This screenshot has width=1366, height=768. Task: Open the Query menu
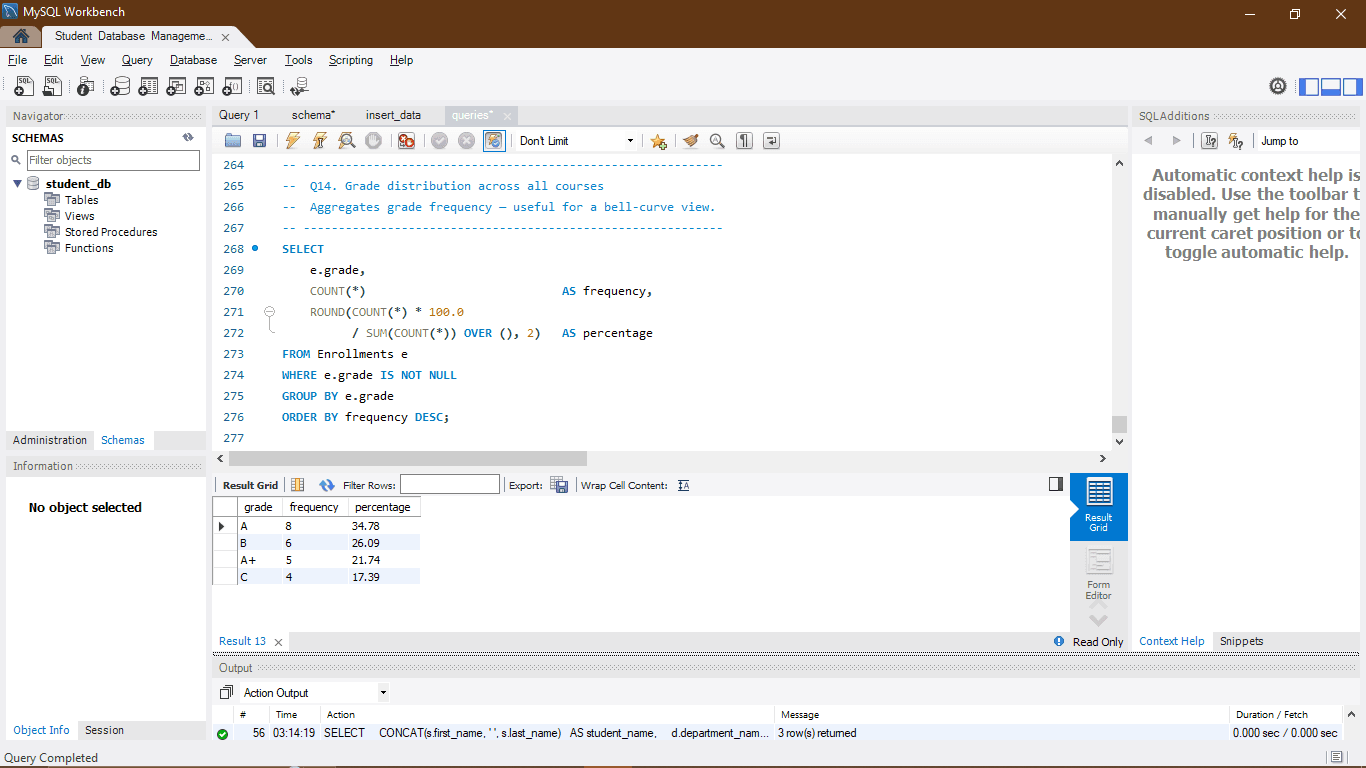137,60
